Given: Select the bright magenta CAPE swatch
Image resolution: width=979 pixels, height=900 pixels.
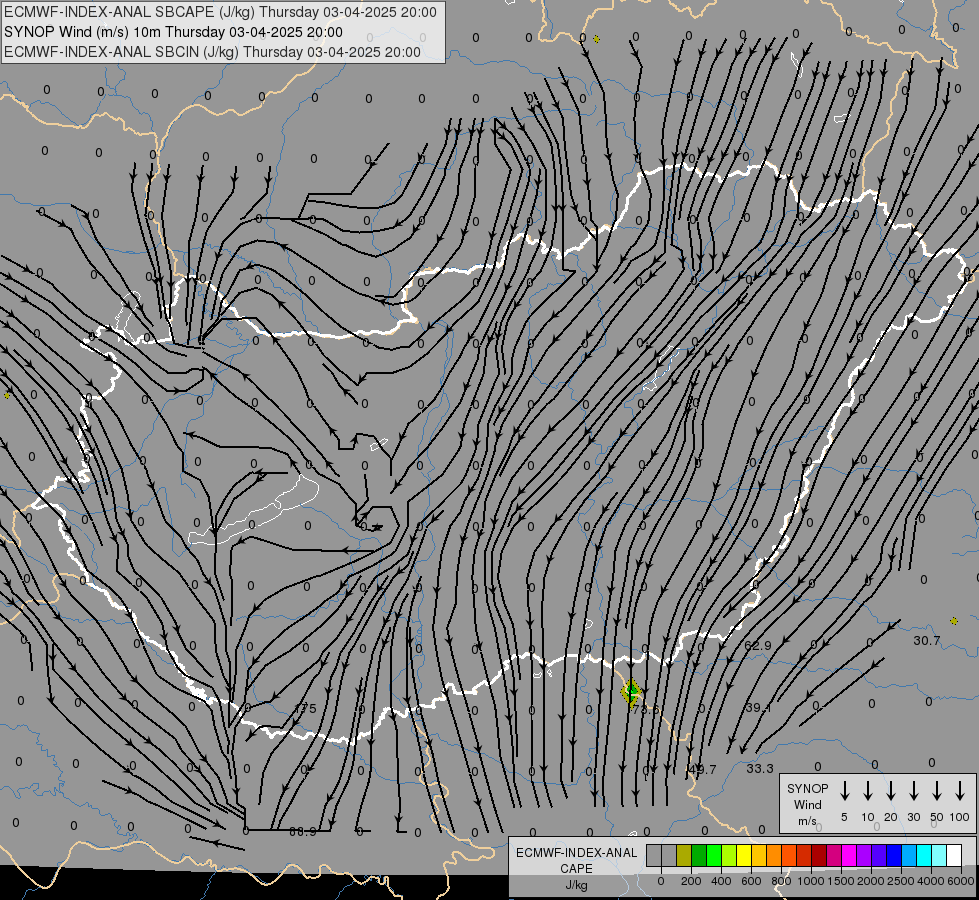Looking at the screenshot, I should click(x=849, y=855).
